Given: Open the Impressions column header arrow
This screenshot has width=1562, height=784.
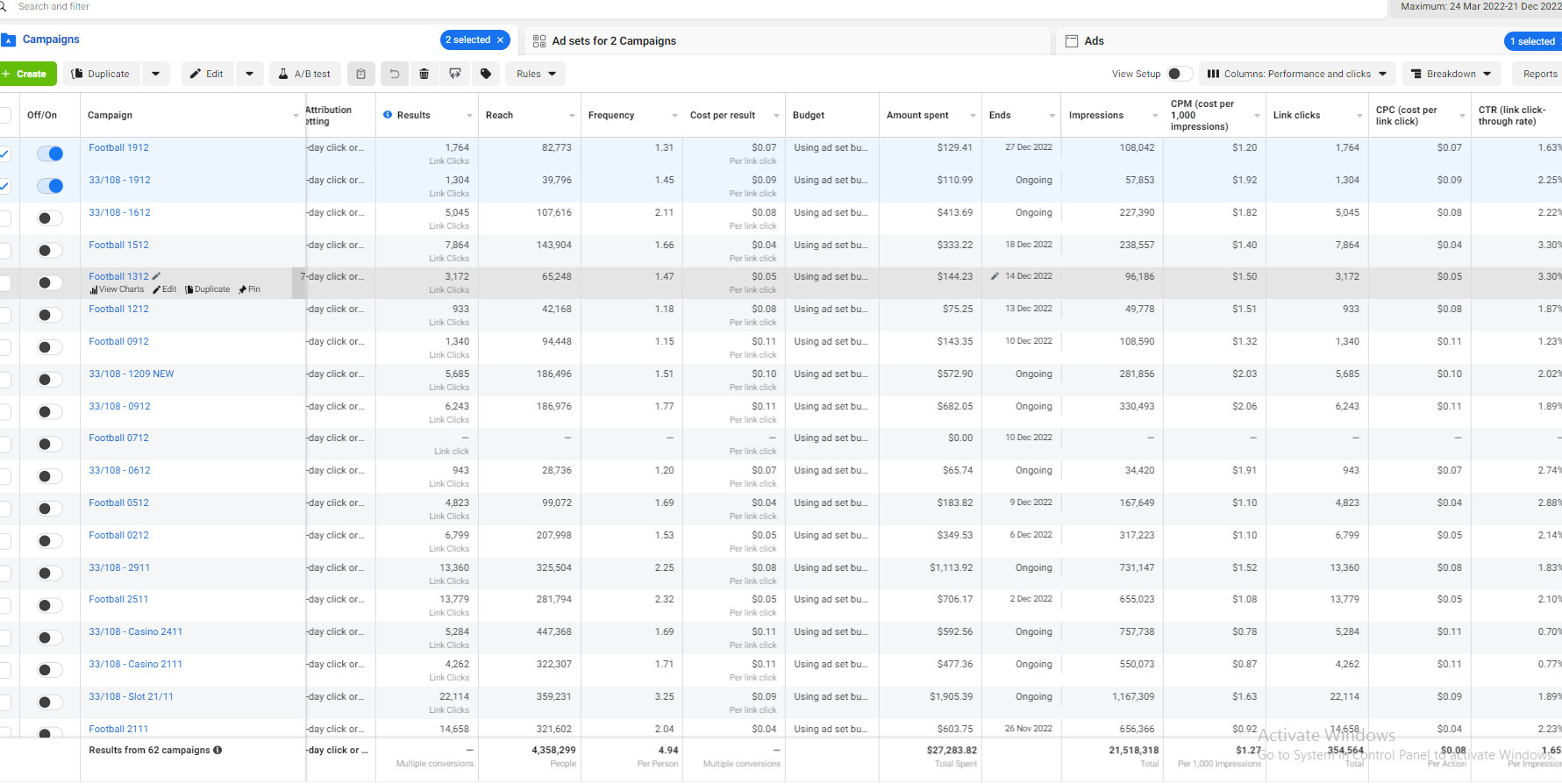Looking at the screenshot, I should 1155,116.
